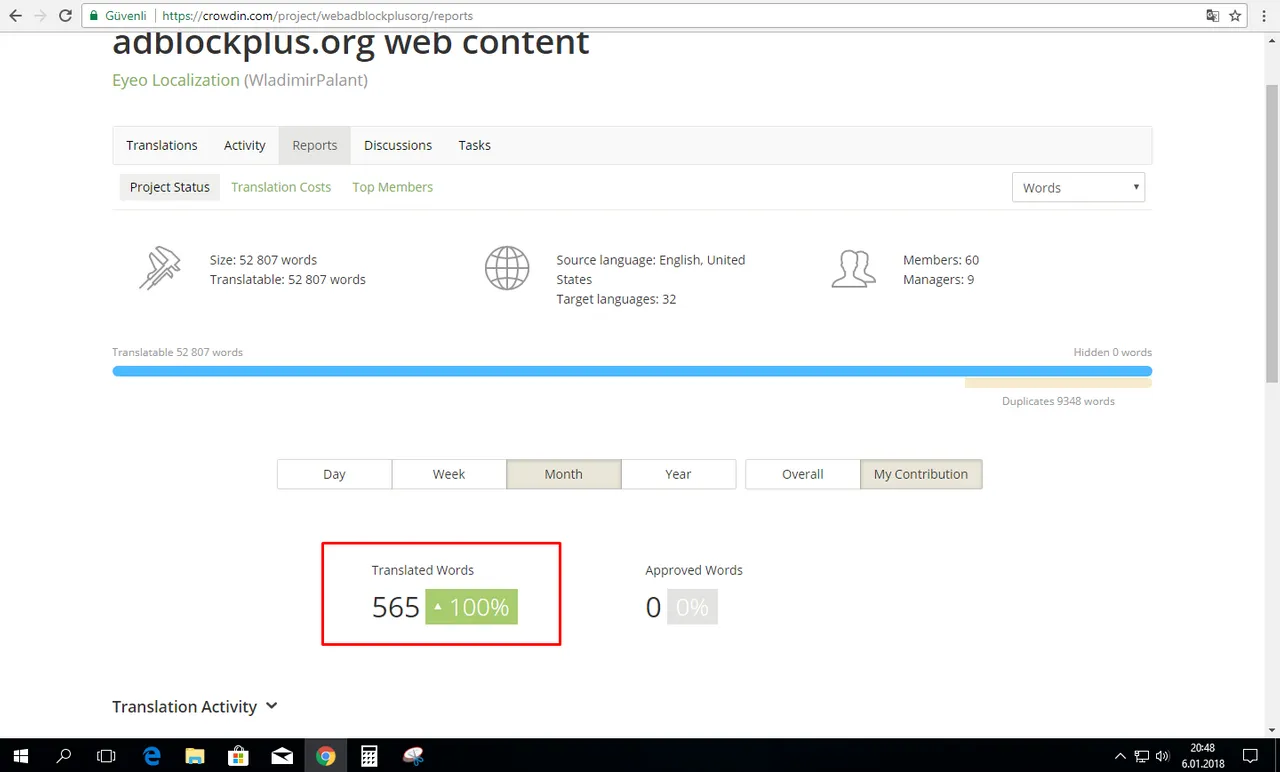Open the Top Members report
1280x772 pixels.
393,187
